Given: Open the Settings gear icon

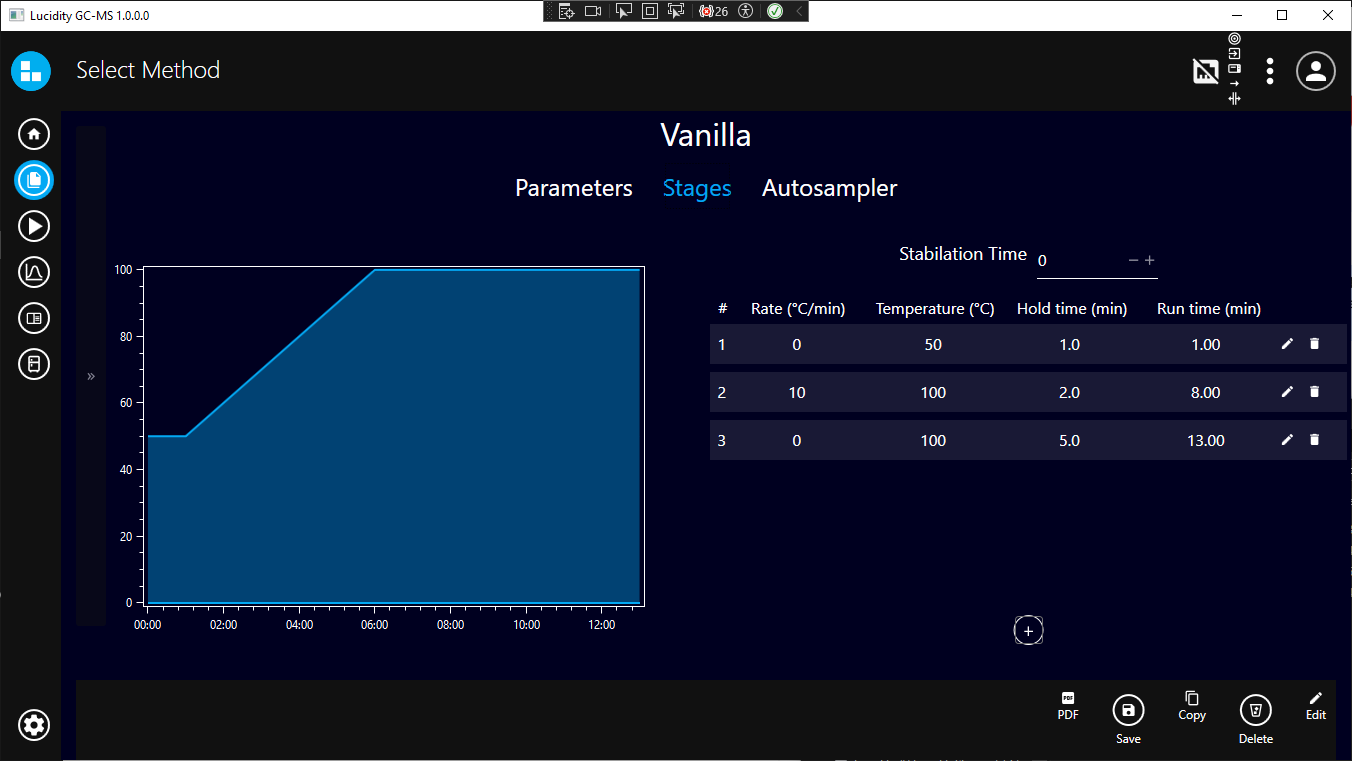Looking at the screenshot, I should (x=34, y=725).
